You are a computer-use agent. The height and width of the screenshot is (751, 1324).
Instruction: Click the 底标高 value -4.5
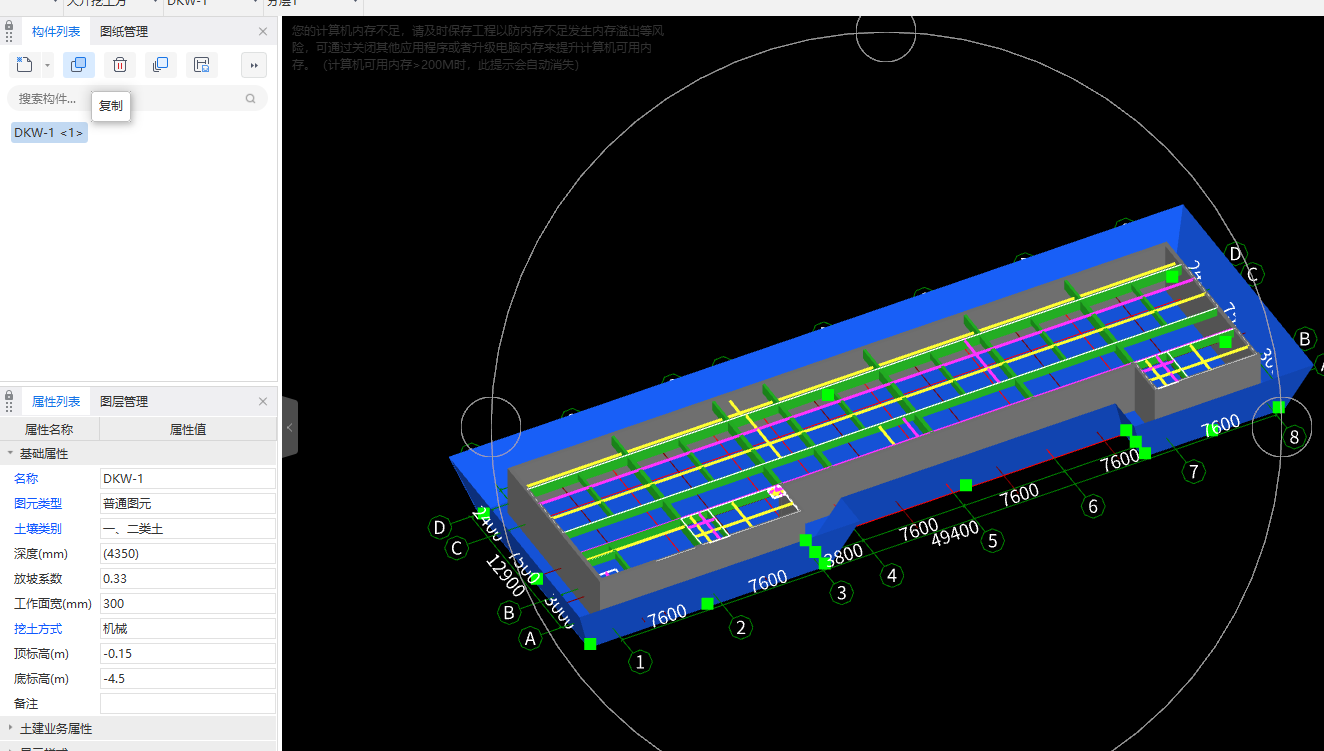[187, 678]
